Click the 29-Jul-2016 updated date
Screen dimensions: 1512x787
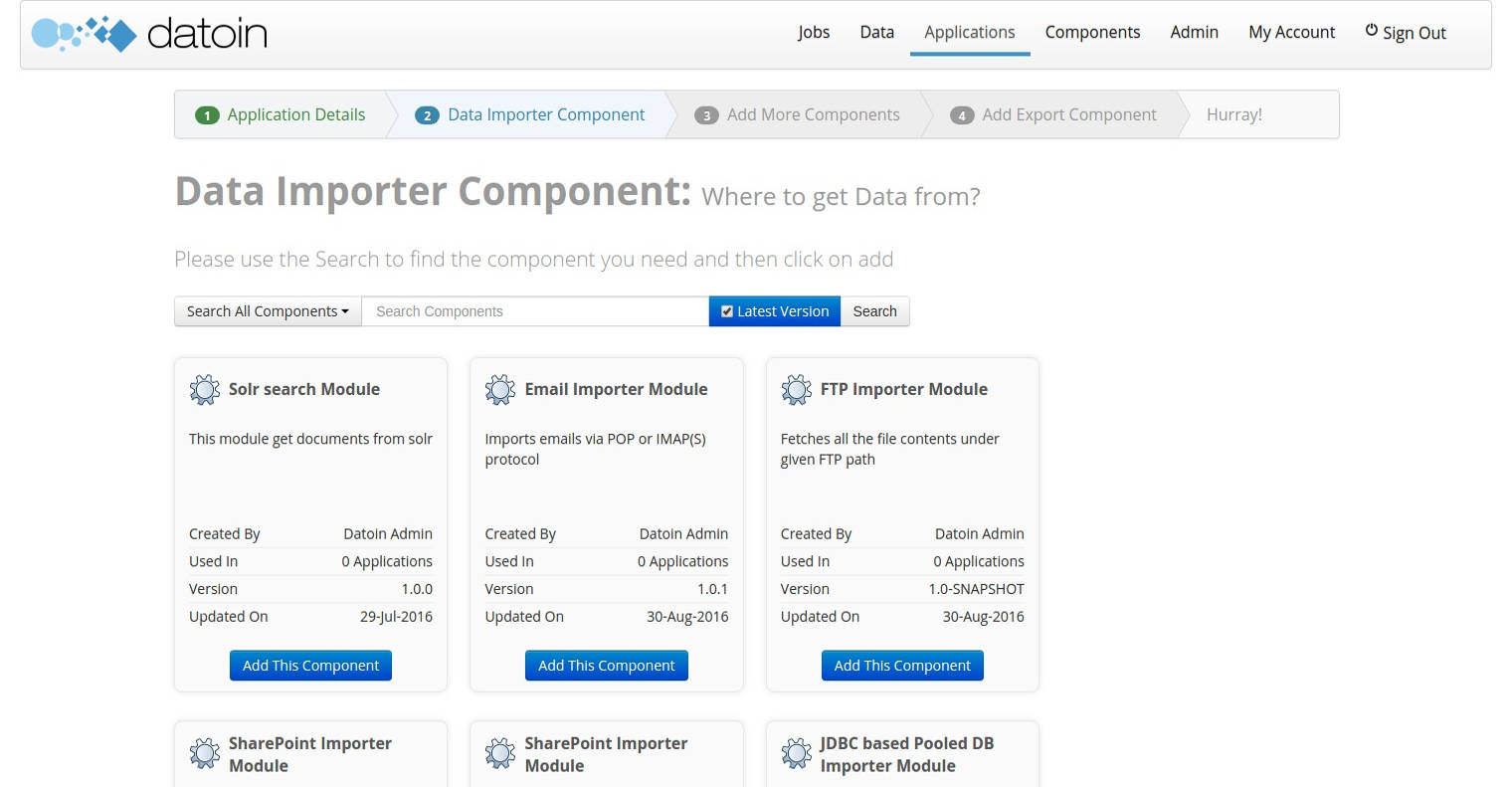[x=396, y=617]
